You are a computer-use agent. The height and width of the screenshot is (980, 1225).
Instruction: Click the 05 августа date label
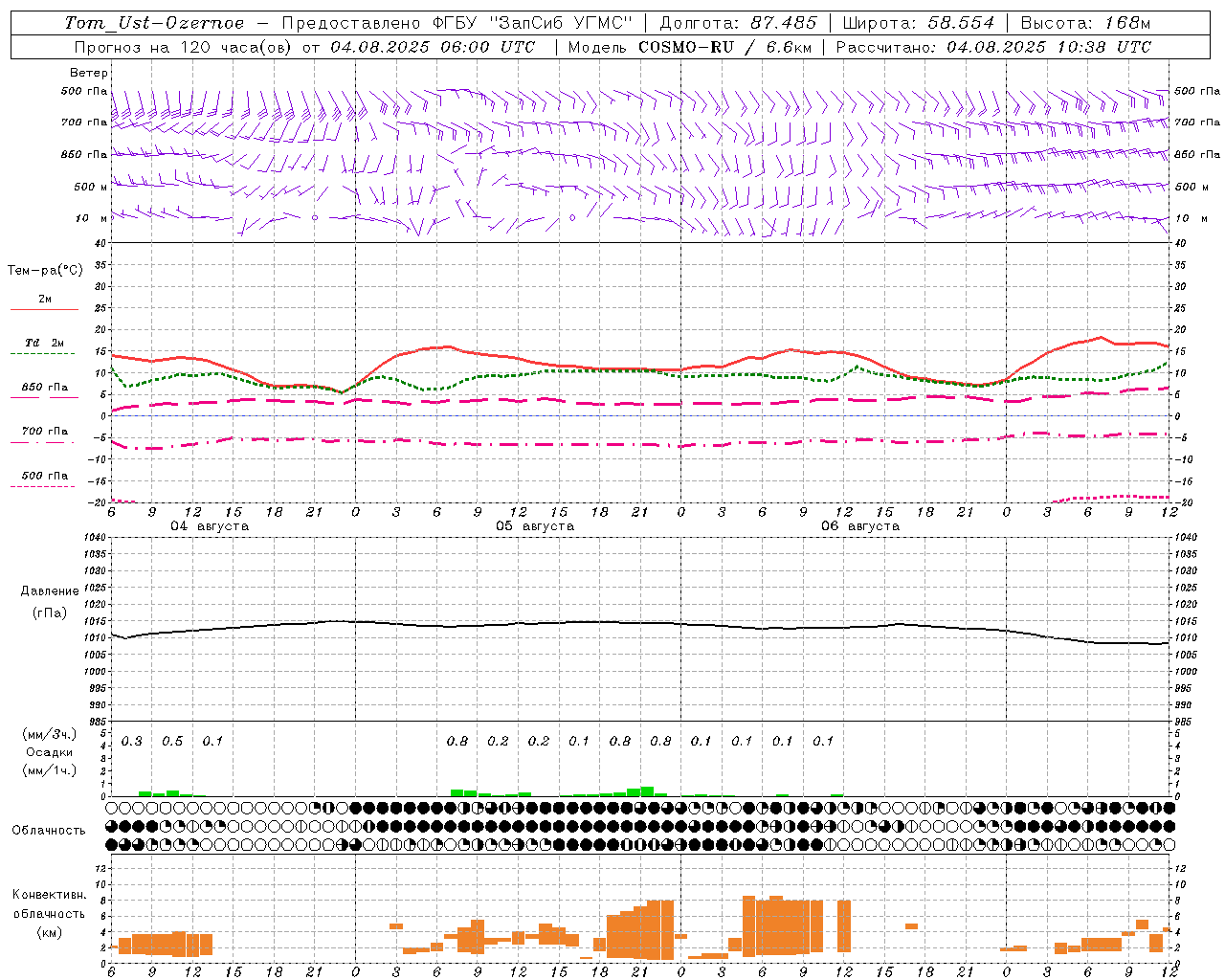pos(535,526)
